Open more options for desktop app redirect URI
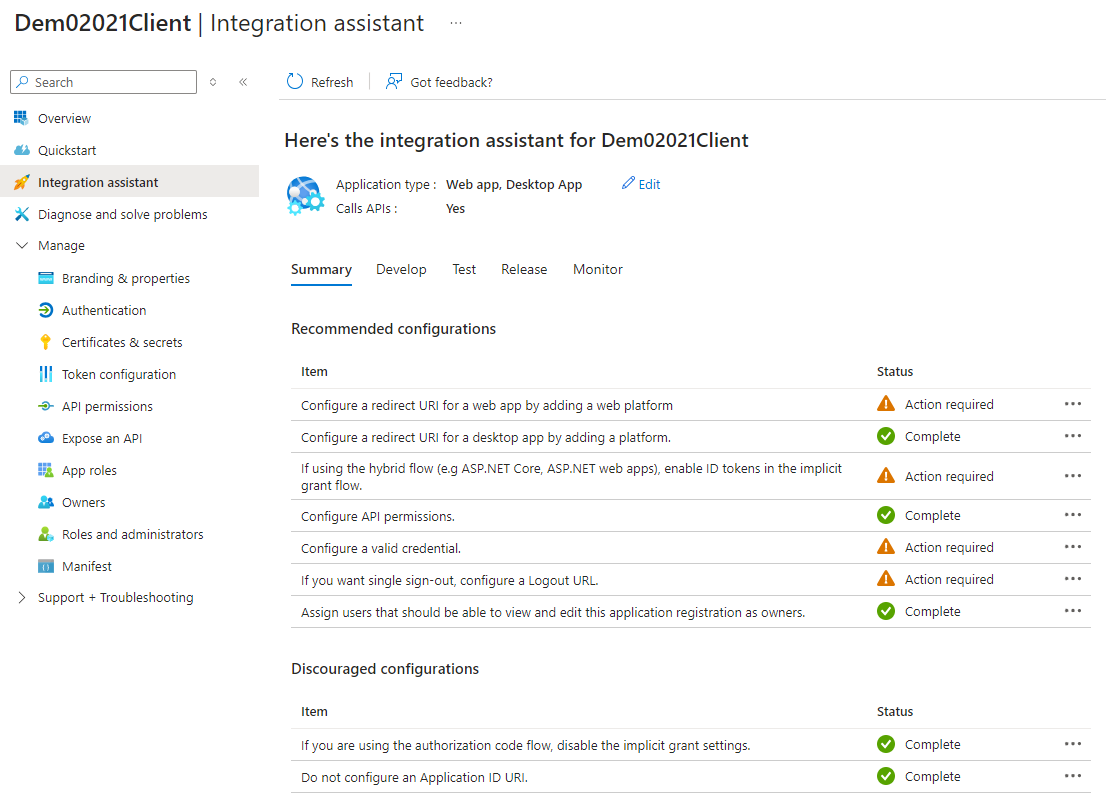The width and height of the screenshot is (1106, 810). click(x=1073, y=436)
